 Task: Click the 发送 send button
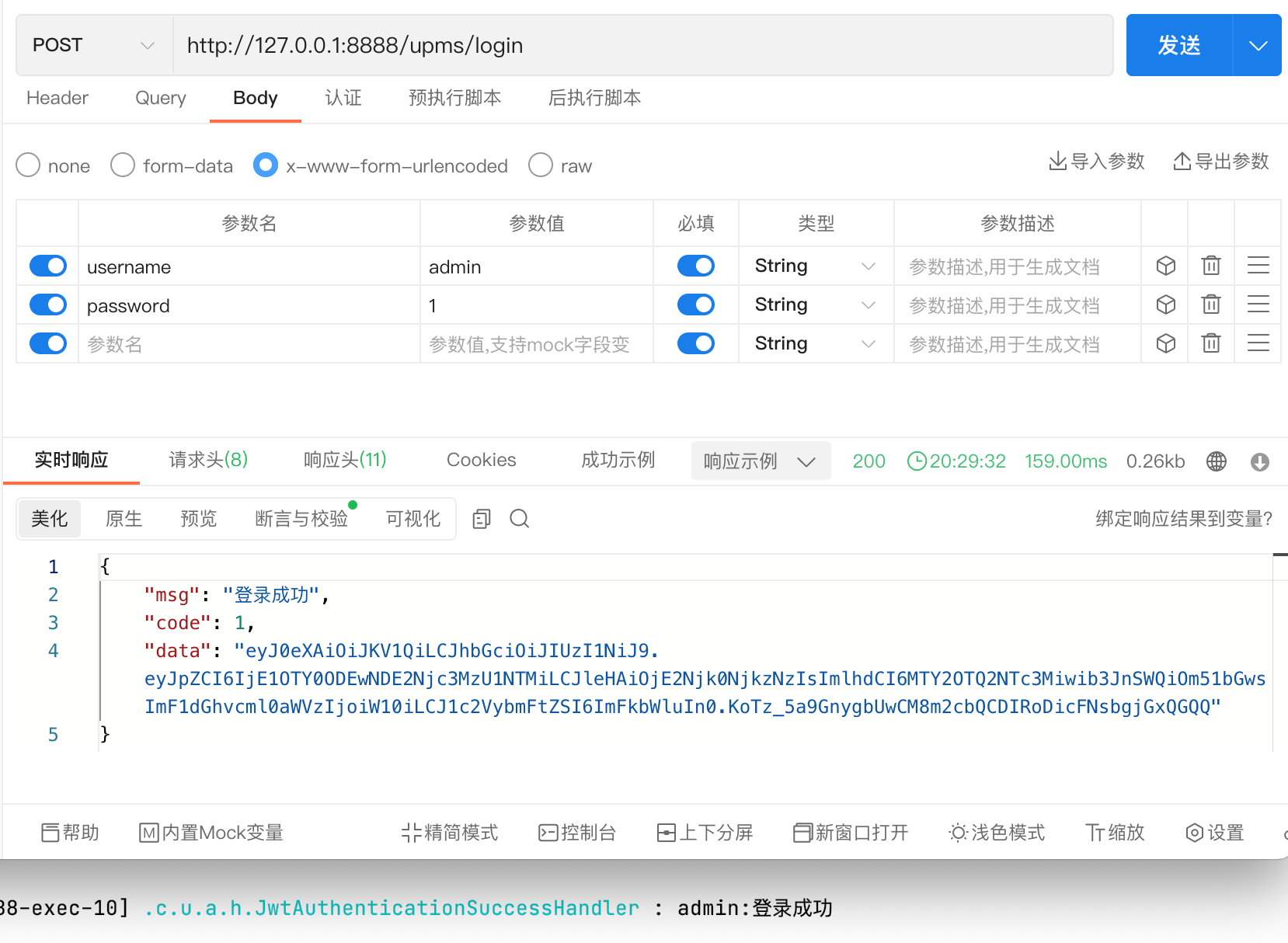pyautogui.click(x=1179, y=45)
